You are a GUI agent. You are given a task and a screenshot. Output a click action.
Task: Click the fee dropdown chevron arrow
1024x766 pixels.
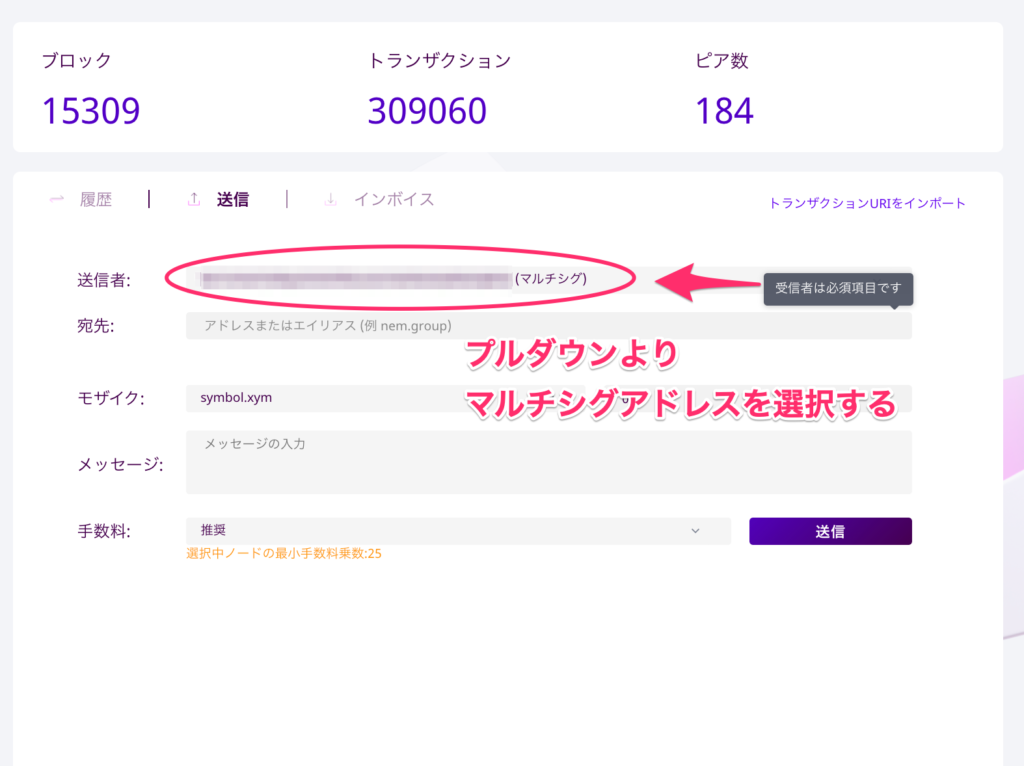[x=696, y=531]
